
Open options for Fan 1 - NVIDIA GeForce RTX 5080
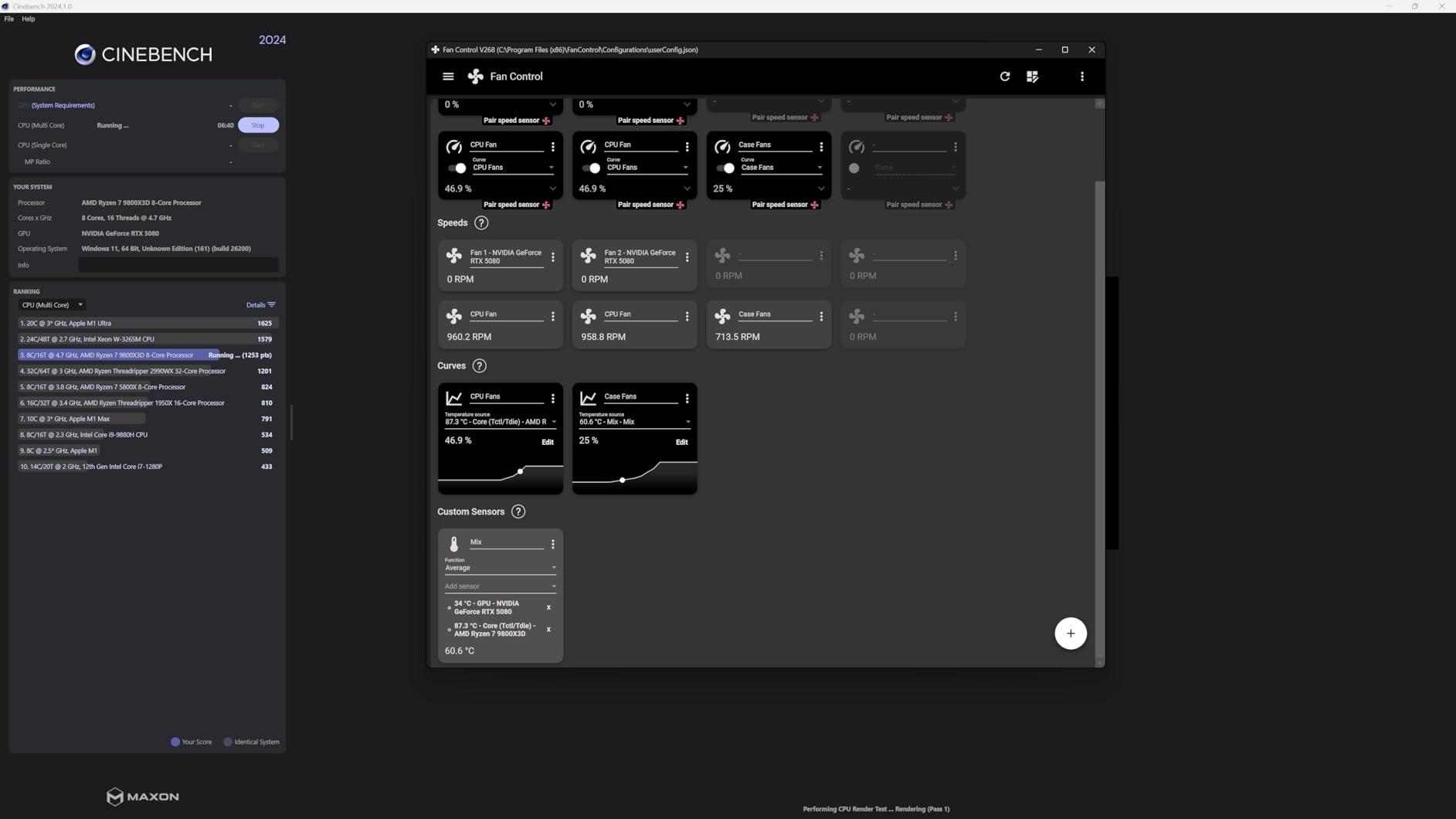click(553, 257)
